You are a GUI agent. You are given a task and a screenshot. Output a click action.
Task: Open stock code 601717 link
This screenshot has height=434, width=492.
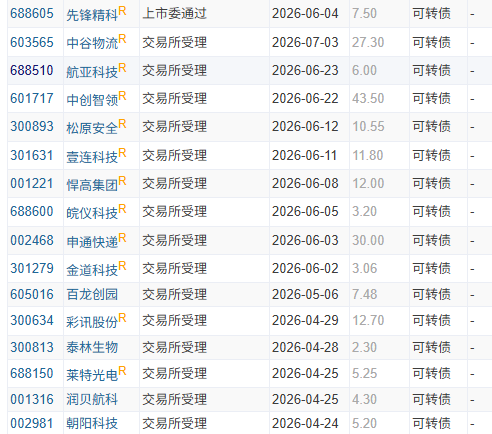(x=32, y=98)
